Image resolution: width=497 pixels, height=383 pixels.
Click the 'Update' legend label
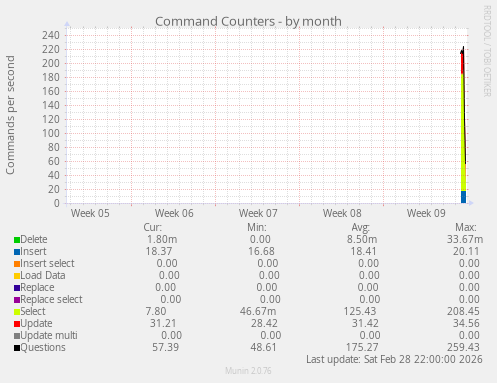[36, 323]
